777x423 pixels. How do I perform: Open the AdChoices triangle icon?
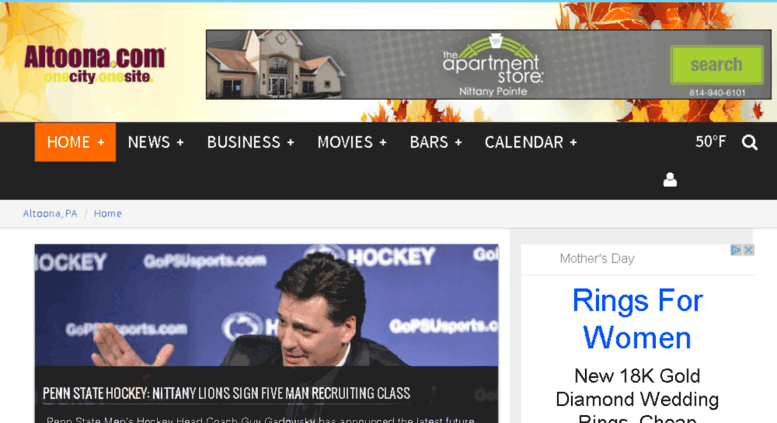[x=736, y=250]
